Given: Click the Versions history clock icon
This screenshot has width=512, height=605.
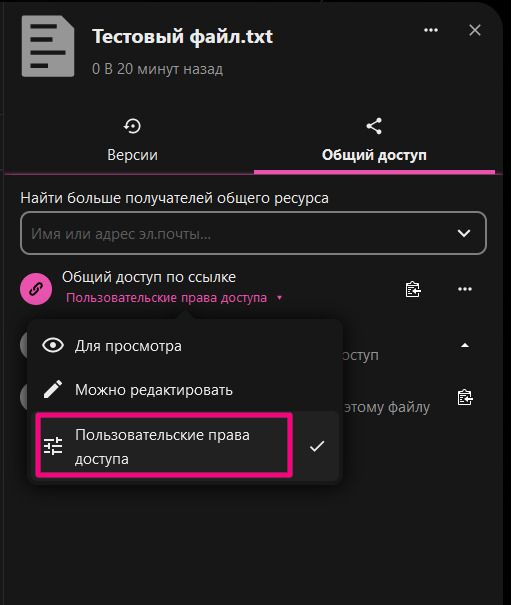Looking at the screenshot, I should (x=132, y=126).
